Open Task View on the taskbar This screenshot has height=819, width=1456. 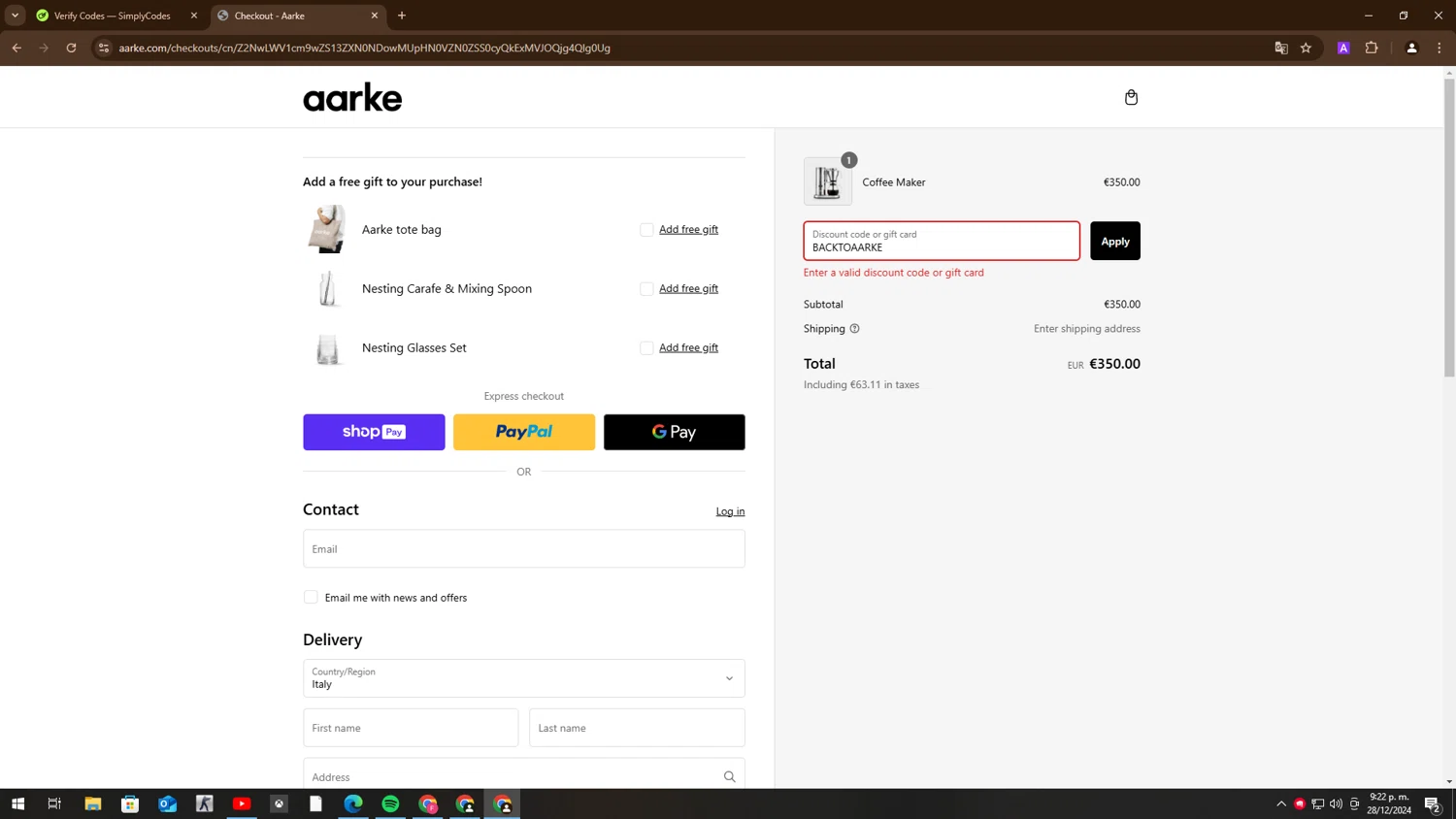click(x=54, y=803)
